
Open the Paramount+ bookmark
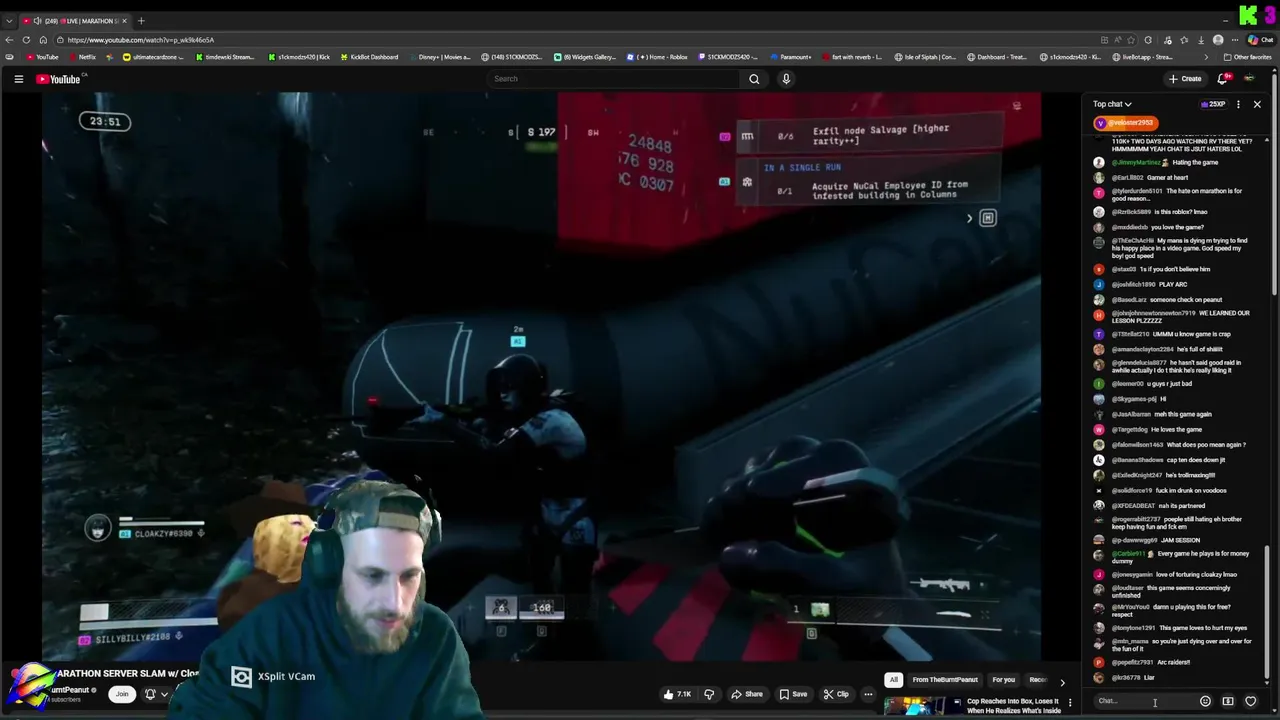[x=791, y=57]
